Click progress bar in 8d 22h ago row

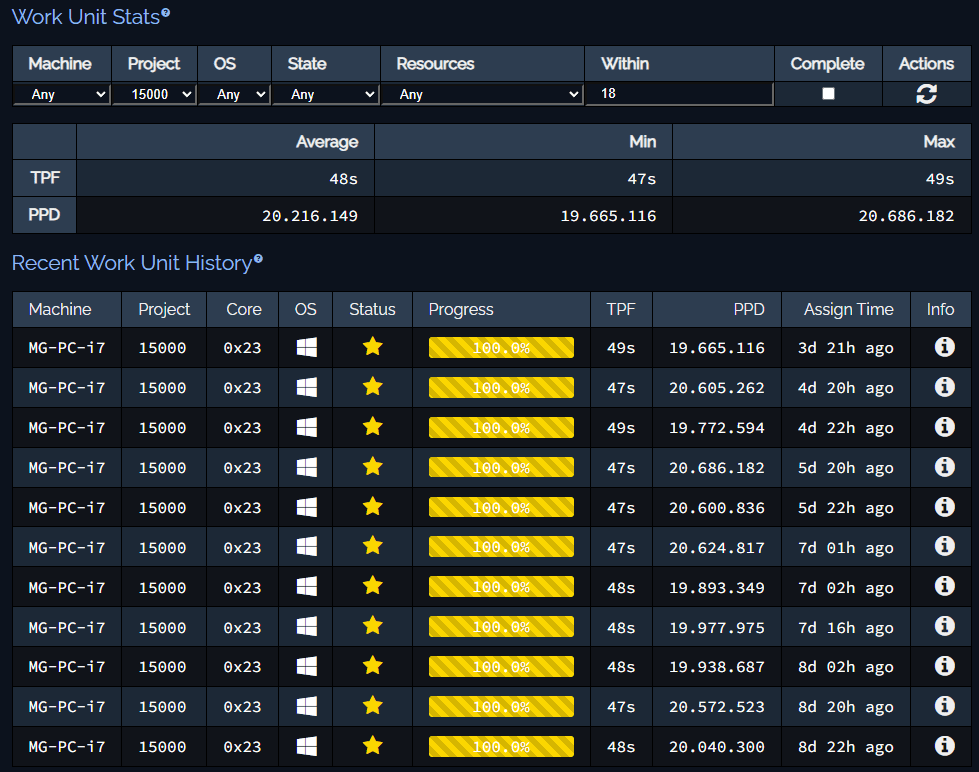(x=501, y=746)
